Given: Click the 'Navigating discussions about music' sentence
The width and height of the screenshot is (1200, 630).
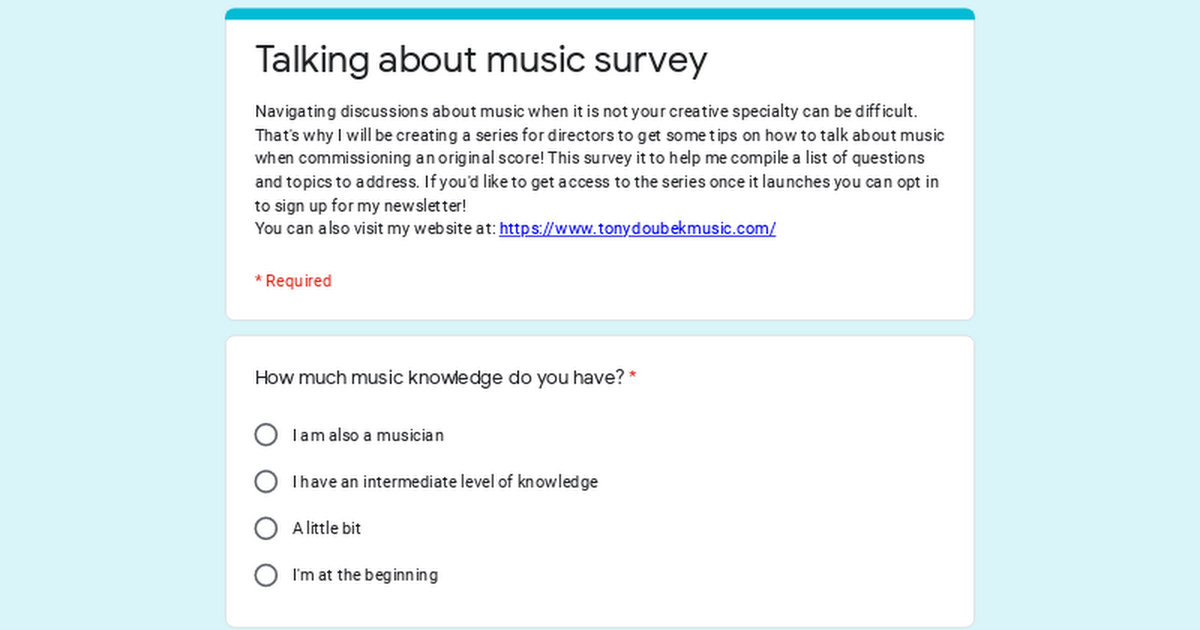Looking at the screenshot, I should [586, 111].
